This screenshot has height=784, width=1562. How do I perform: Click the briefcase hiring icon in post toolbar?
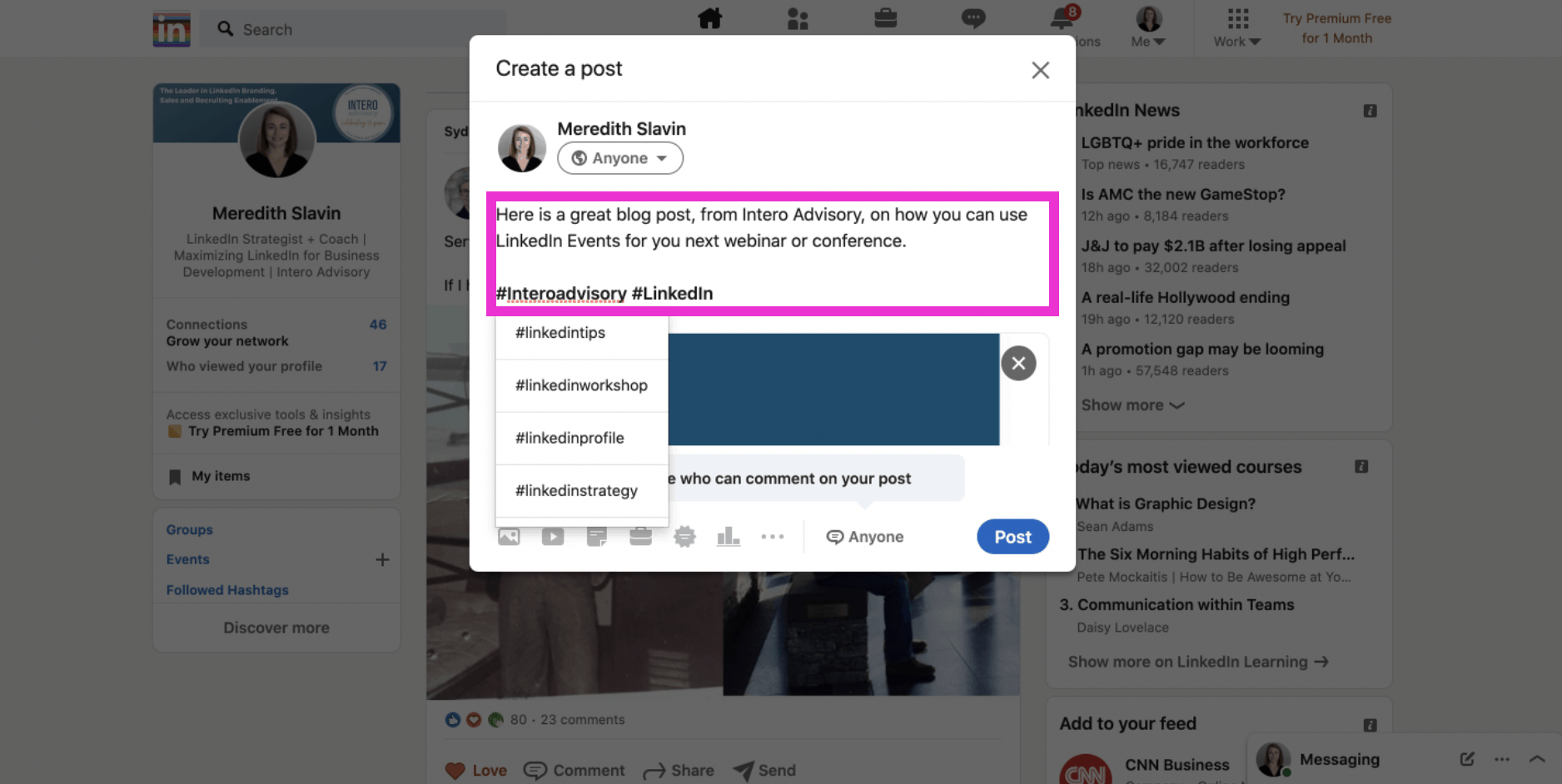coord(640,537)
